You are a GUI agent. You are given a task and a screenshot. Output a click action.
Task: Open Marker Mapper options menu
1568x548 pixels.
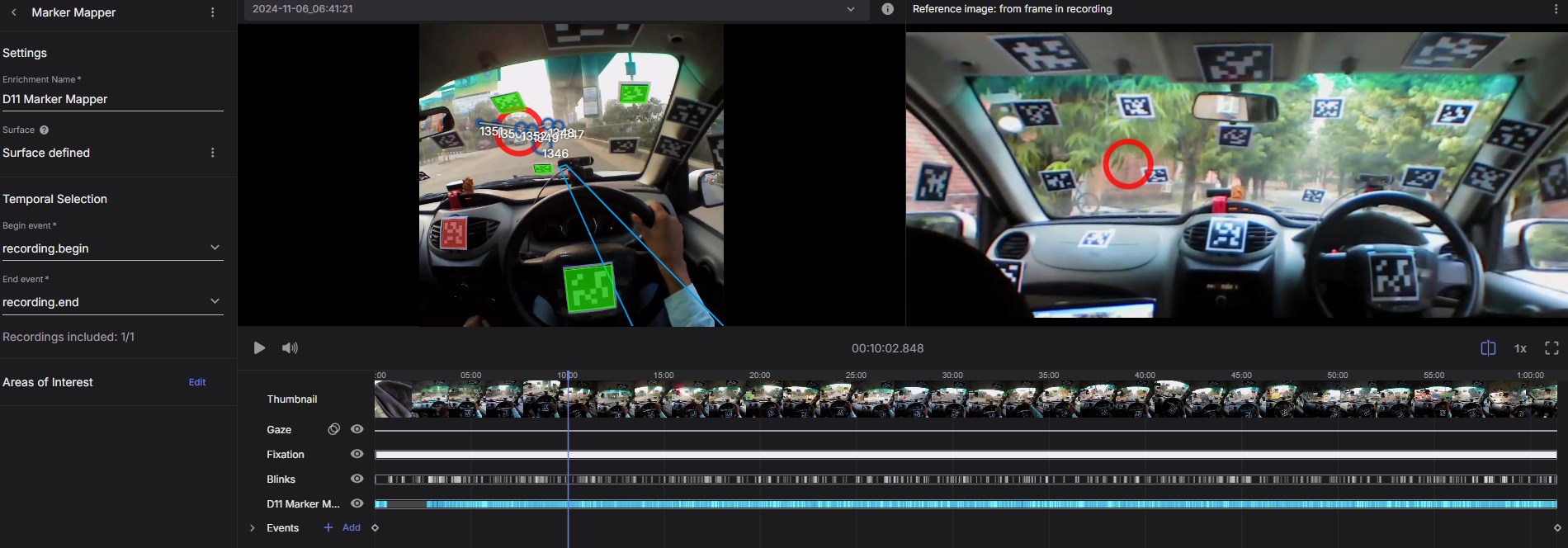click(213, 12)
